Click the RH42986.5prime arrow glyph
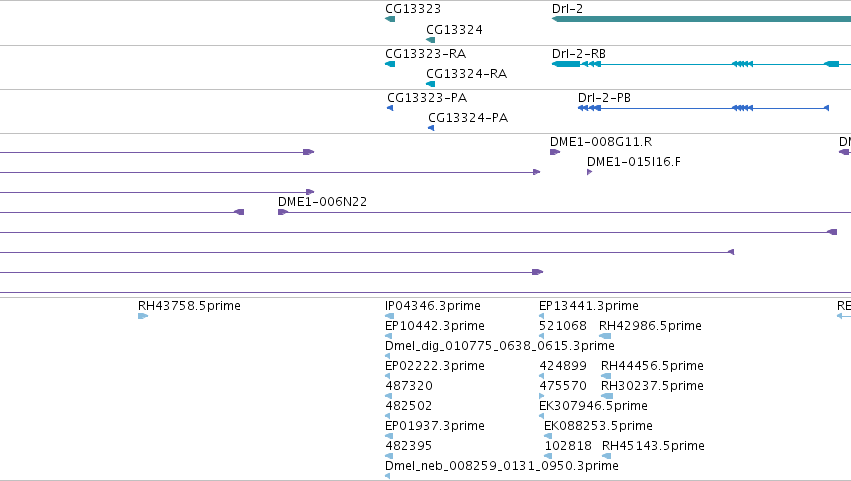Viewport: 851px width, 481px height. pos(605,336)
